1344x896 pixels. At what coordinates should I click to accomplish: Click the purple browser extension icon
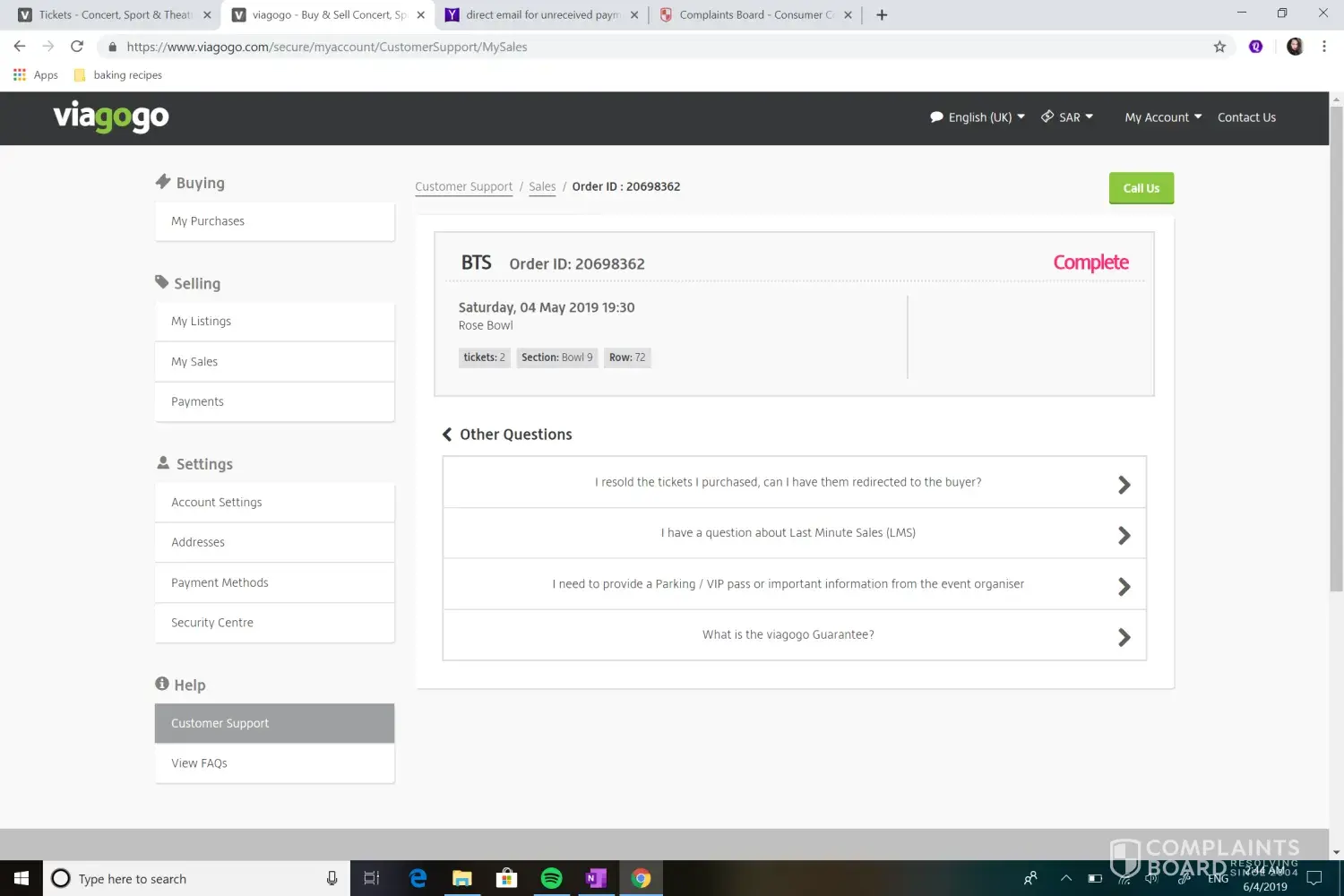1256,47
